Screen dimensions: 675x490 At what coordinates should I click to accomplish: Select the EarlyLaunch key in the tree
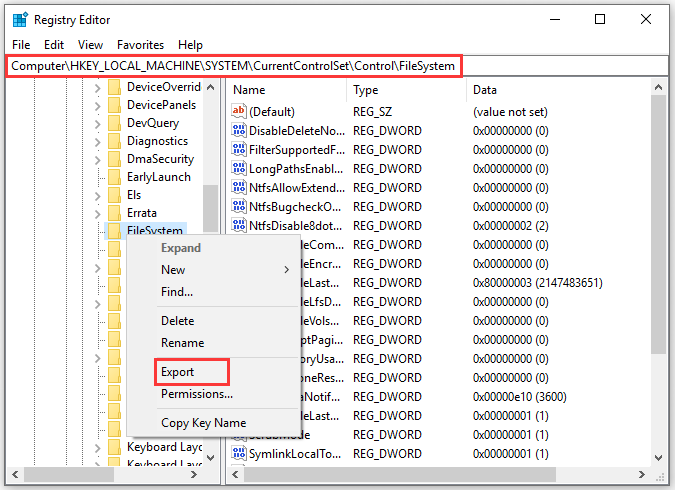159,177
